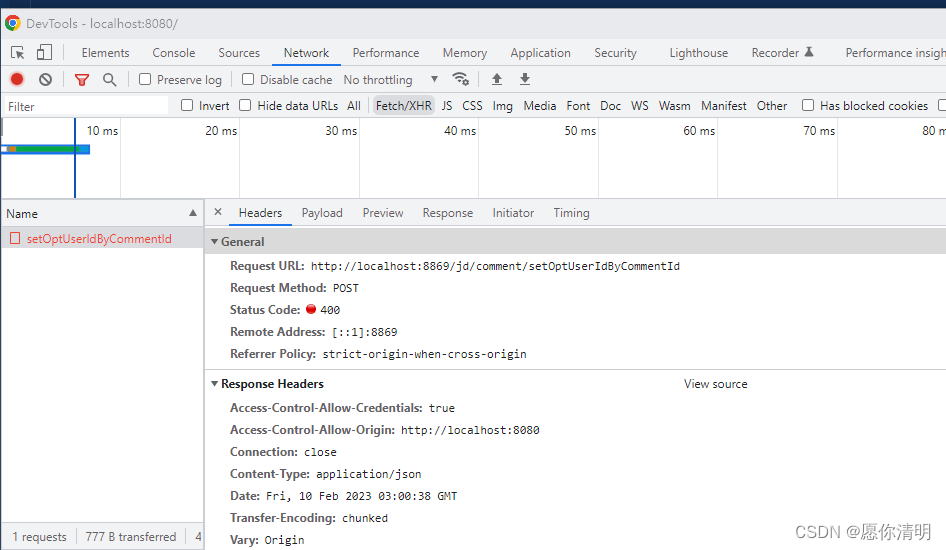This screenshot has height=550, width=946.
Task: Open the Lighthouse tab
Action: click(x=699, y=53)
